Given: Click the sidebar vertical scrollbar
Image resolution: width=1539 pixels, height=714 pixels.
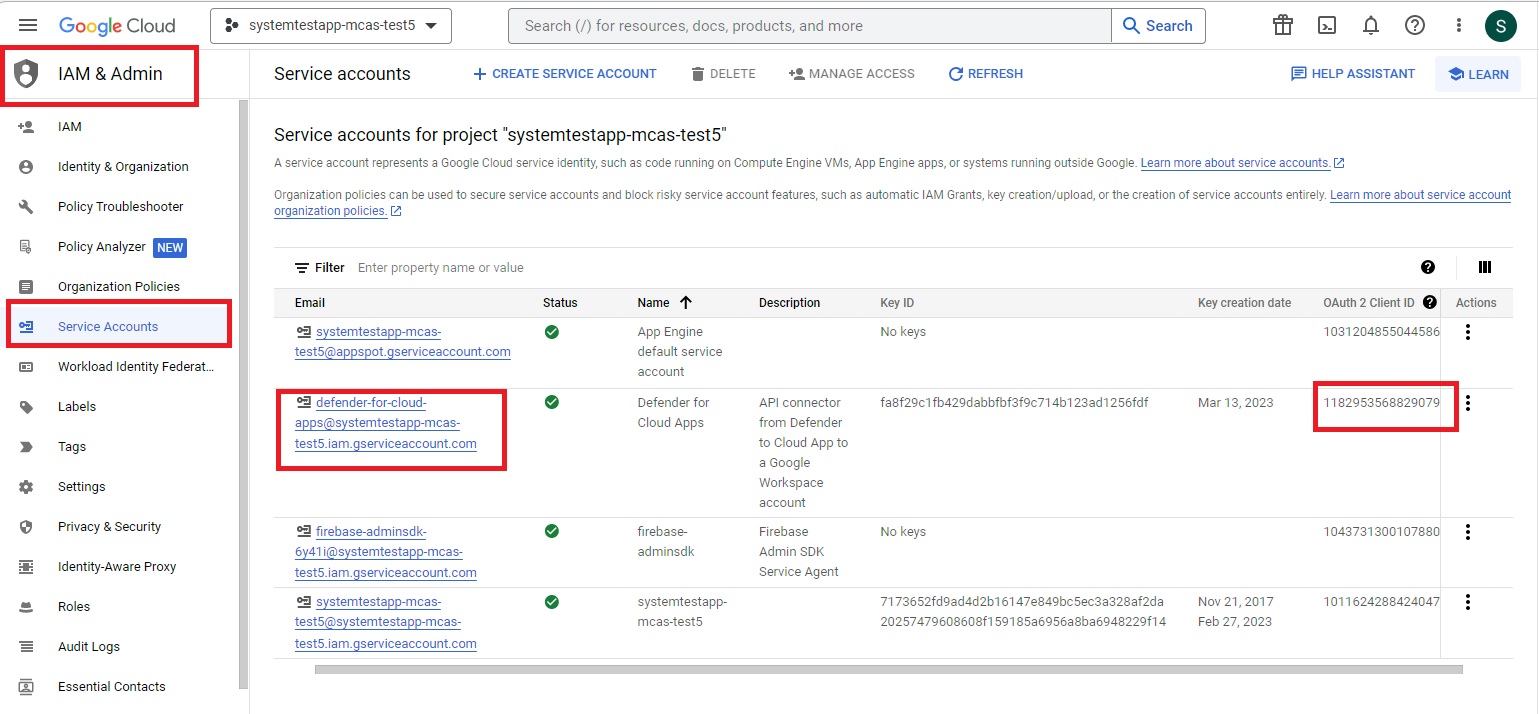Looking at the screenshot, I should pyautogui.click(x=243, y=394).
